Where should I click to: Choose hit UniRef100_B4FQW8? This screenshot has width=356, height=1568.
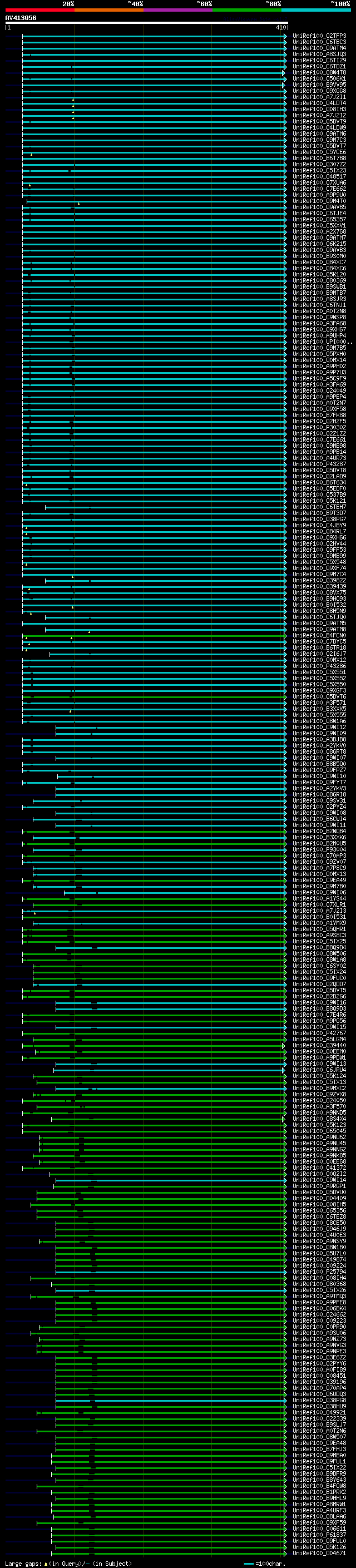[319, 1486]
